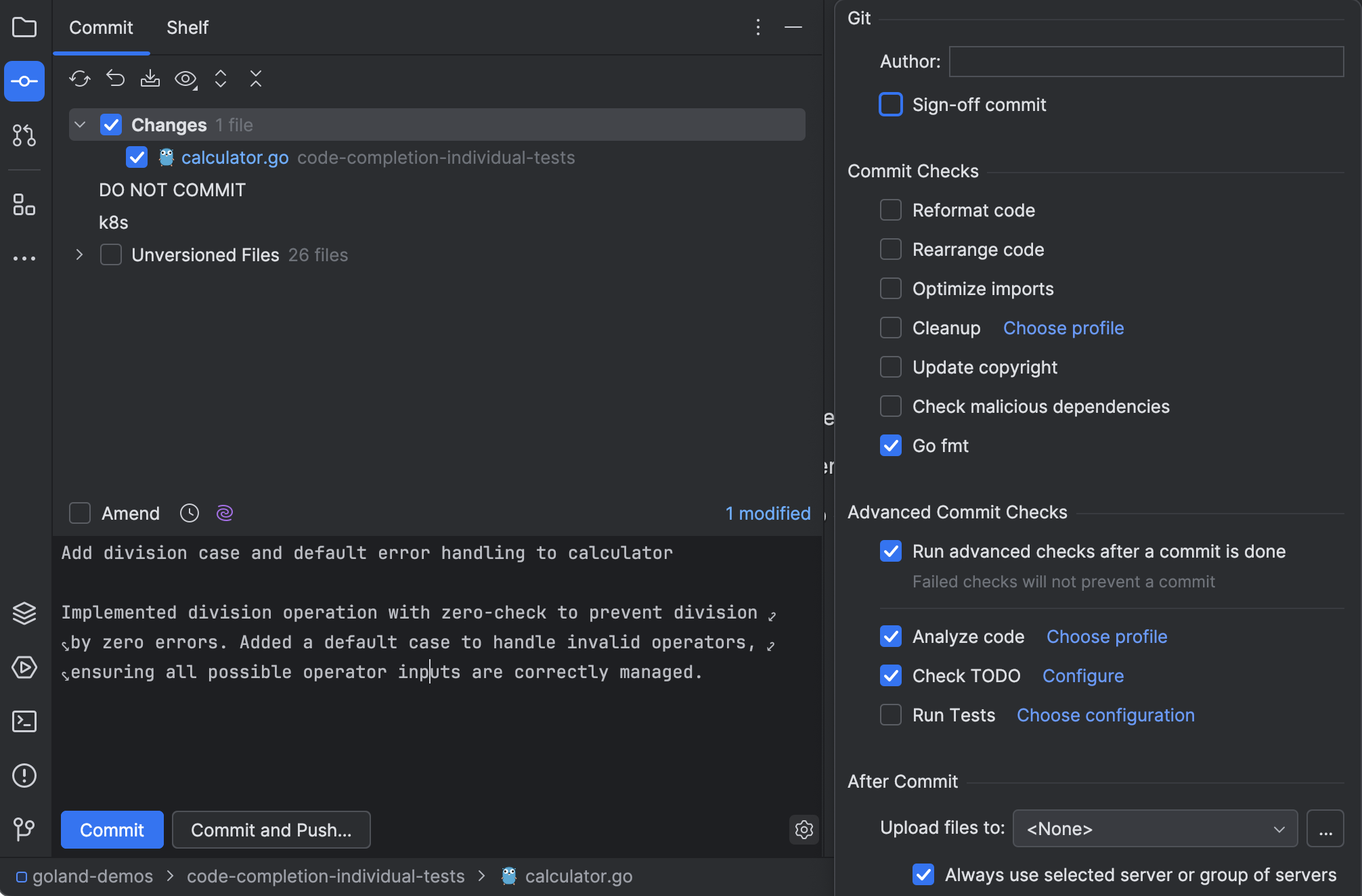
Task: Open commit panel settings with gear icon
Action: coord(804,830)
